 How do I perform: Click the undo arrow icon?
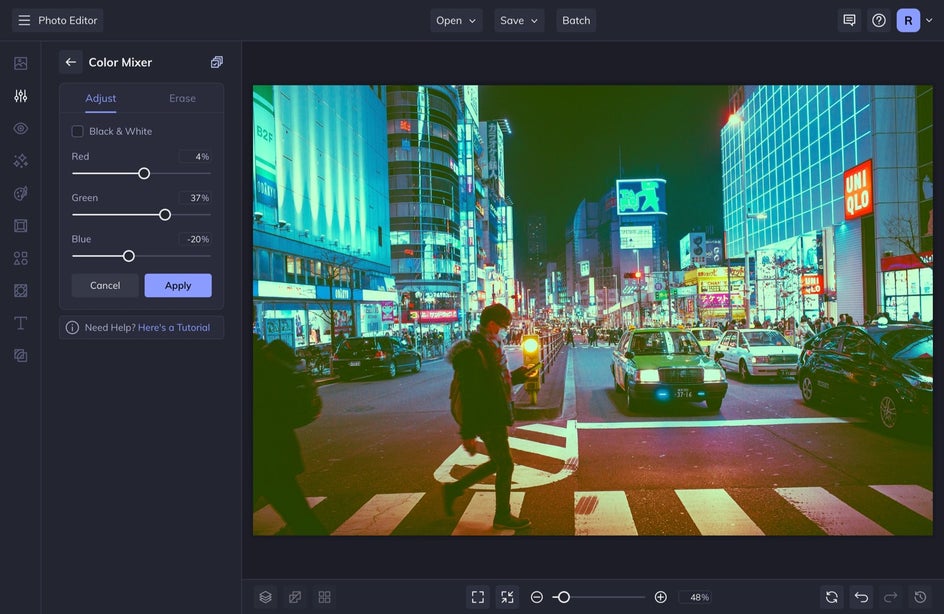point(861,597)
